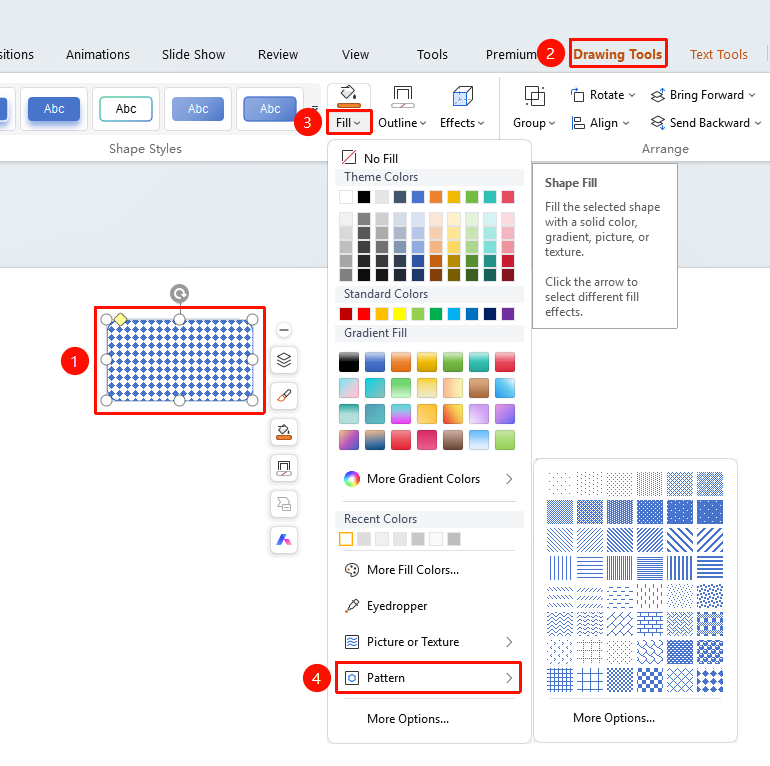The height and width of the screenshot is (766, 770).
Task: Select the Drawing Tools tab
Action: coord(618,54)
